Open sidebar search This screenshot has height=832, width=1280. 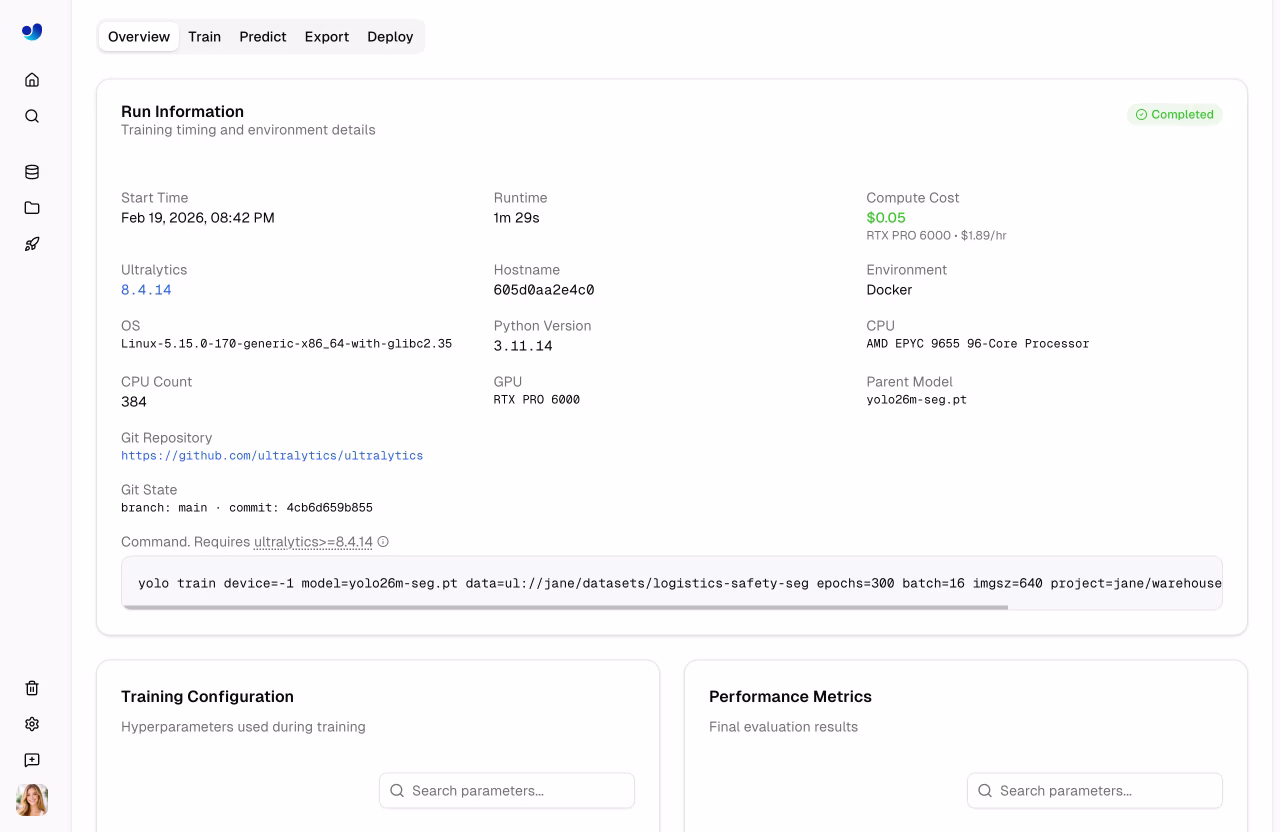tap(31, 115)
